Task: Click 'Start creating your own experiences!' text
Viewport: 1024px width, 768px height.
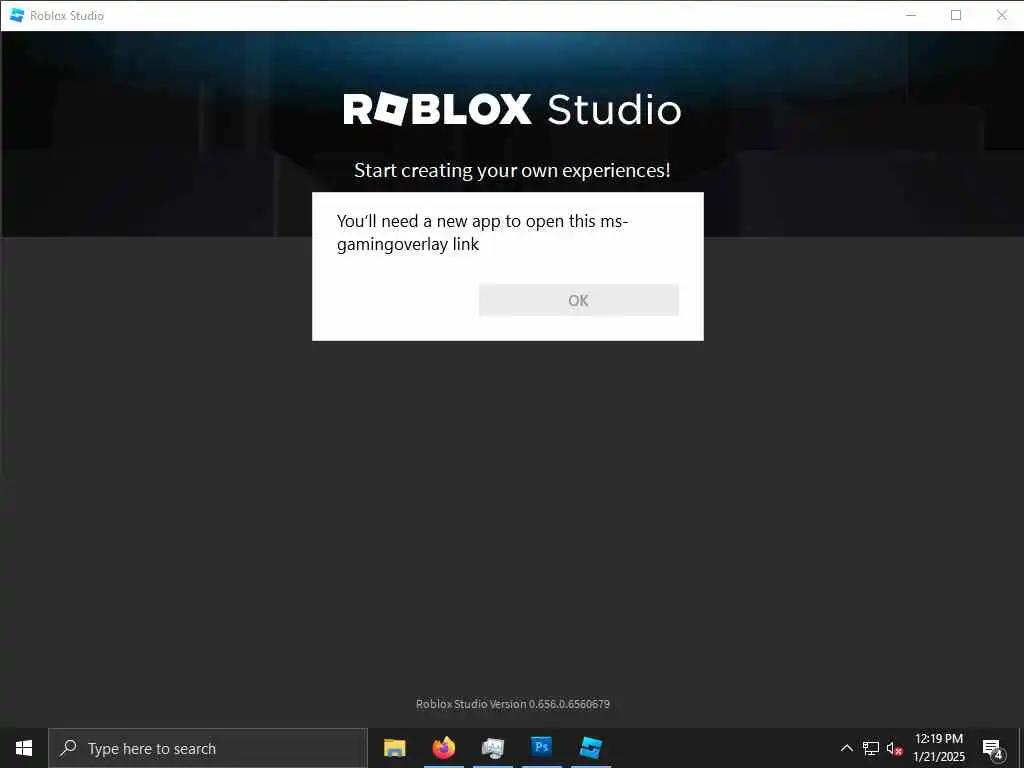Action: tap(512, 170)
